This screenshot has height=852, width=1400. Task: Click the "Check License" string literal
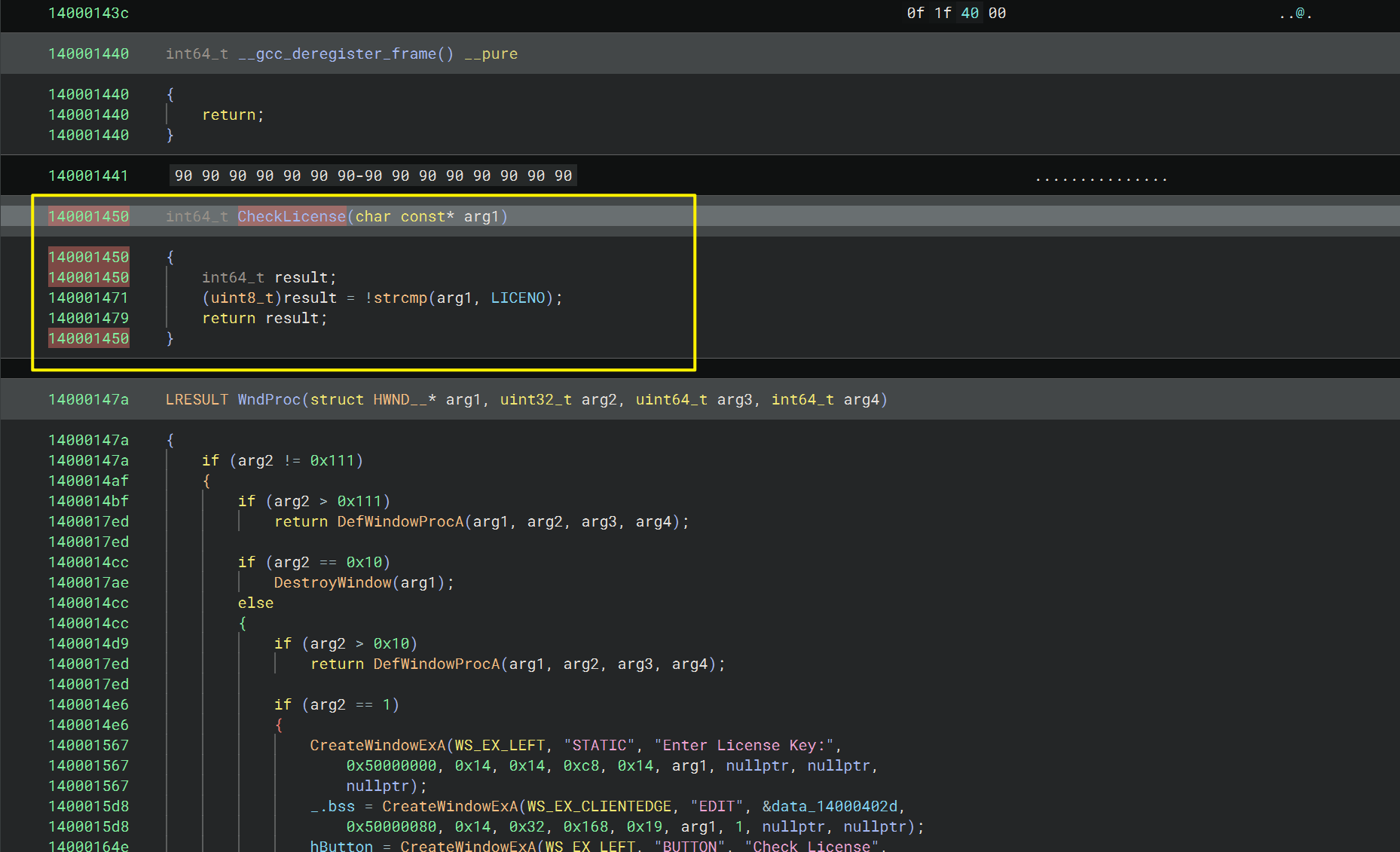(812, 845)
